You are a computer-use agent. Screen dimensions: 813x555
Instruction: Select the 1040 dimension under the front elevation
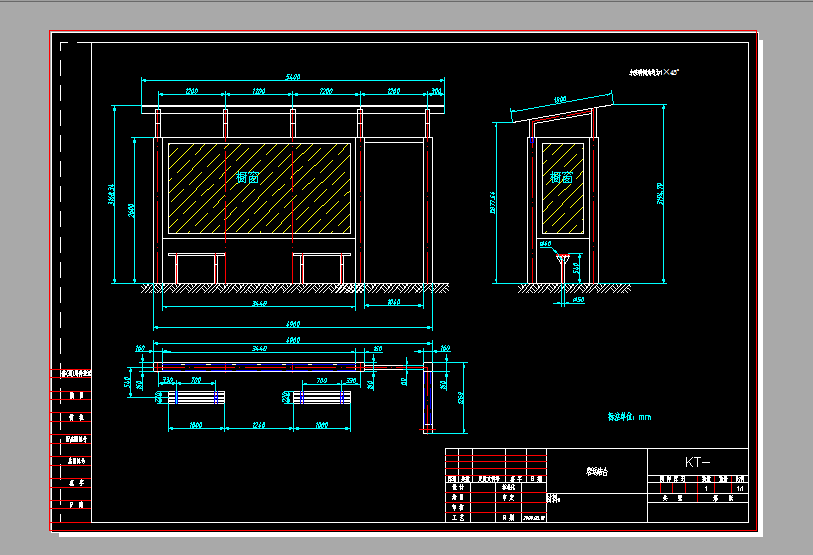393,302
